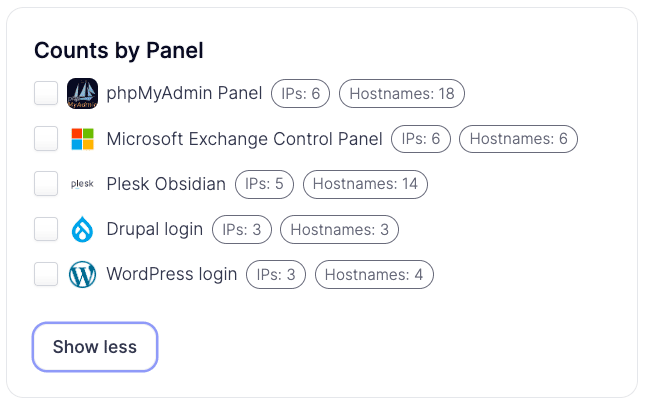This screenshot has height=405, width=645.
Task: Click the Plesk logo icon
Action: pyautogui.click(x=82, y=184)
